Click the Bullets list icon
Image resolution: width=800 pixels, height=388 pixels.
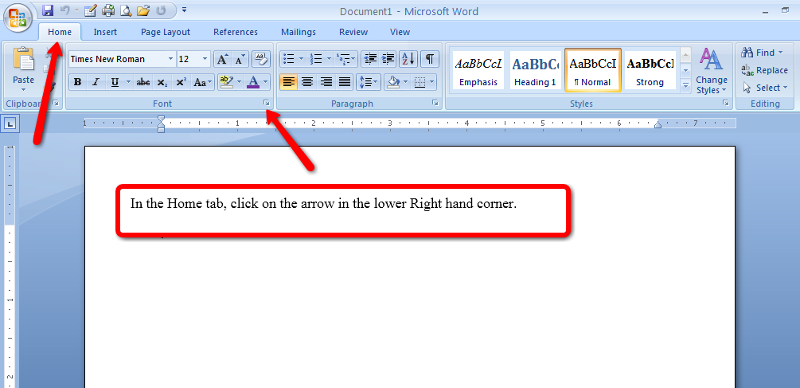pyautogui.click(x=289, y=59)
